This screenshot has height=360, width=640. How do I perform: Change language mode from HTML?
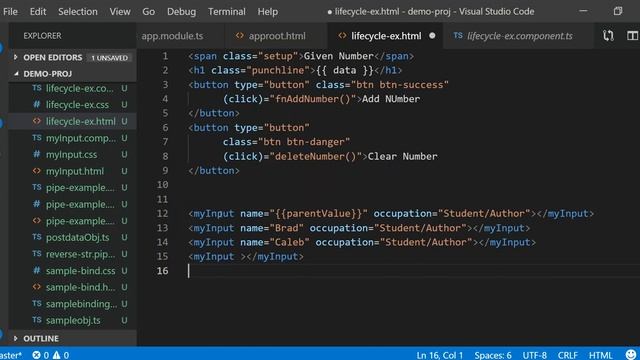pos(600,355)
